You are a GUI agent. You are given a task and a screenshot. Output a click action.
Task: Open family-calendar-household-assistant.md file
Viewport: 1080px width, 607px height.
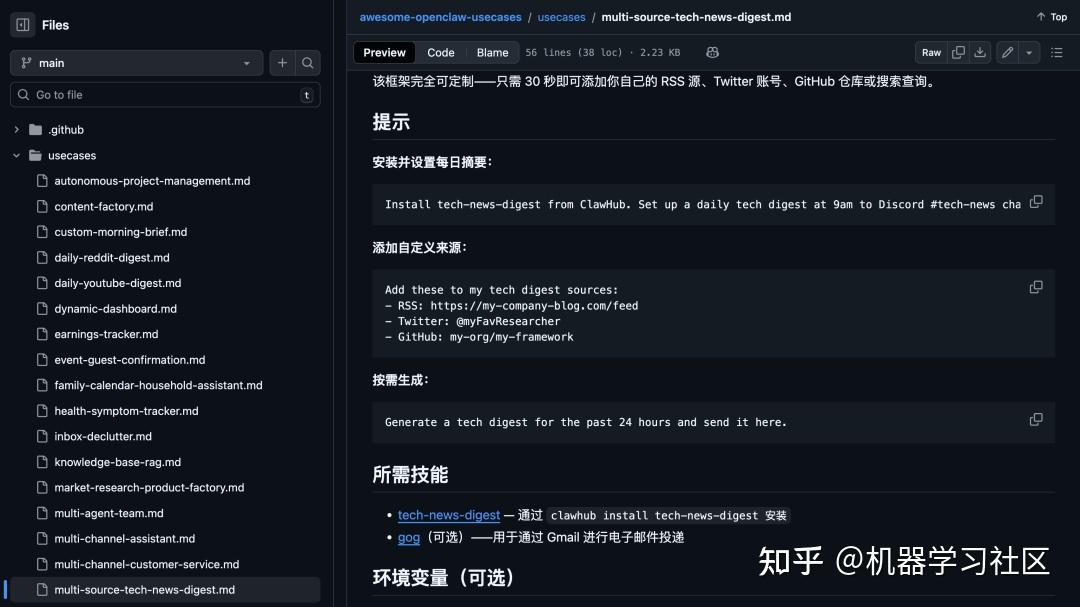[158, 385]
